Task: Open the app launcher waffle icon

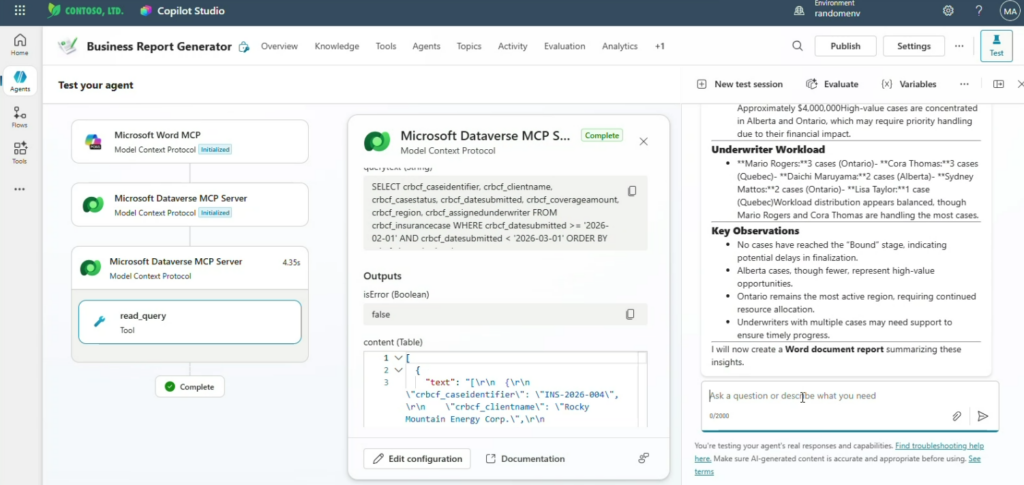Action: [x=19, y=11]
